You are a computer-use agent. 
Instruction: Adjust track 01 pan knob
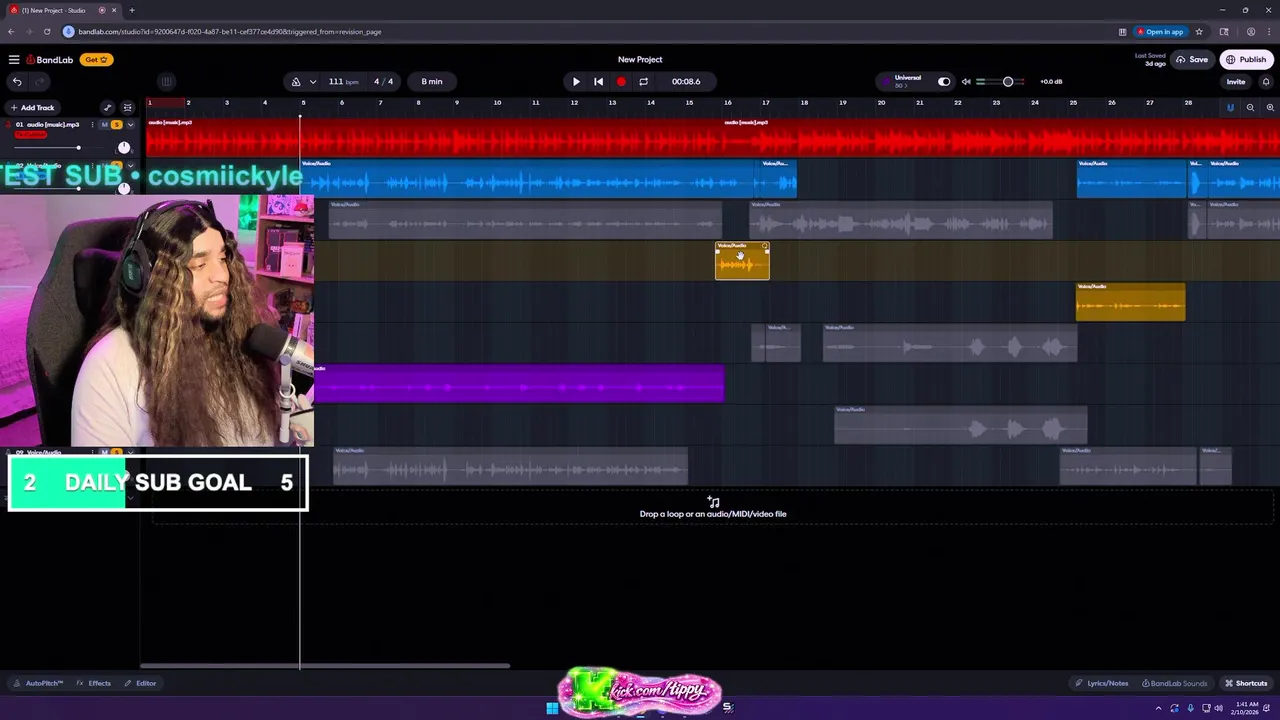pos(124,148)
